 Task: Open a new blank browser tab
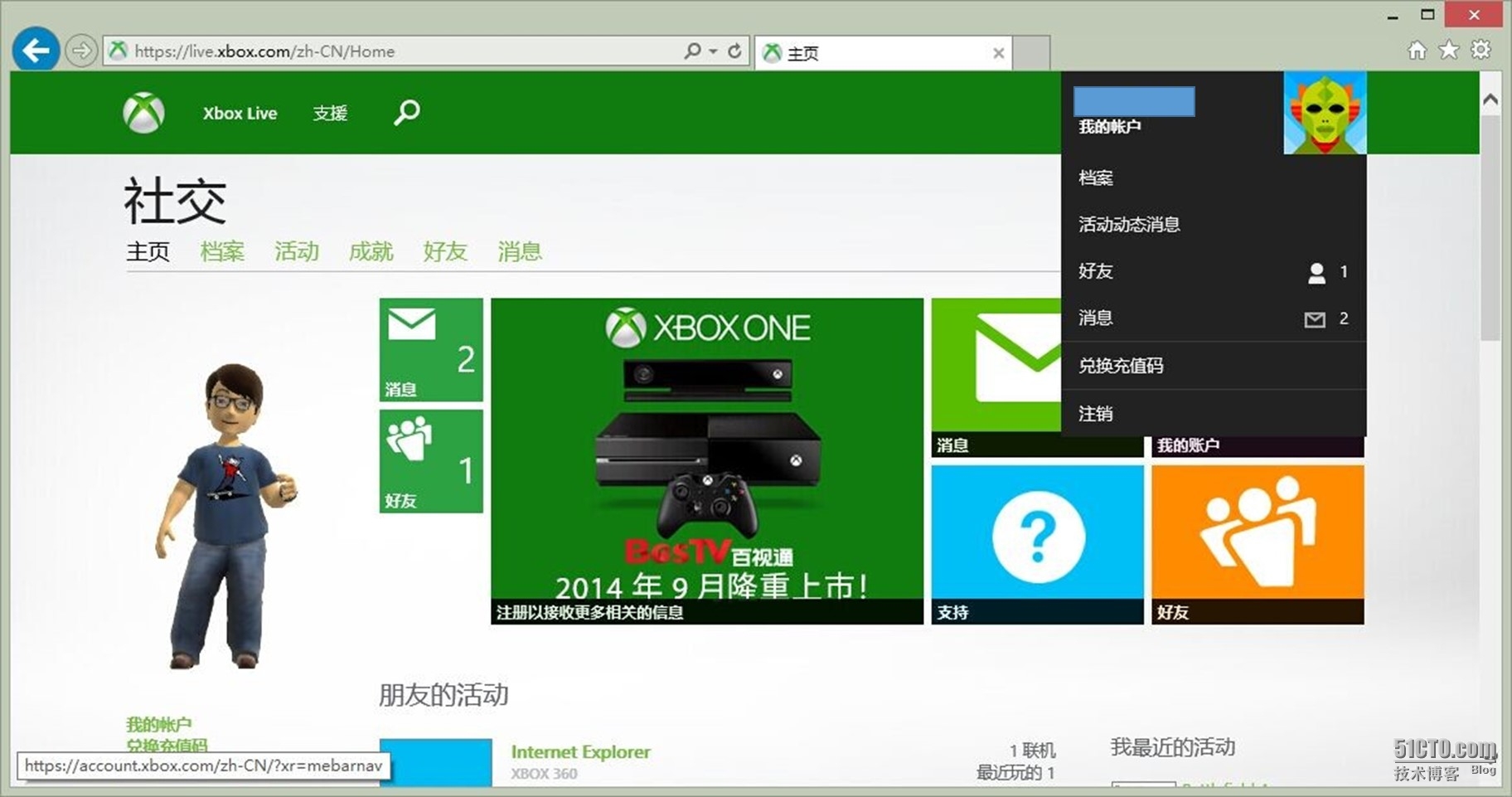click(x=1031, y=53)
